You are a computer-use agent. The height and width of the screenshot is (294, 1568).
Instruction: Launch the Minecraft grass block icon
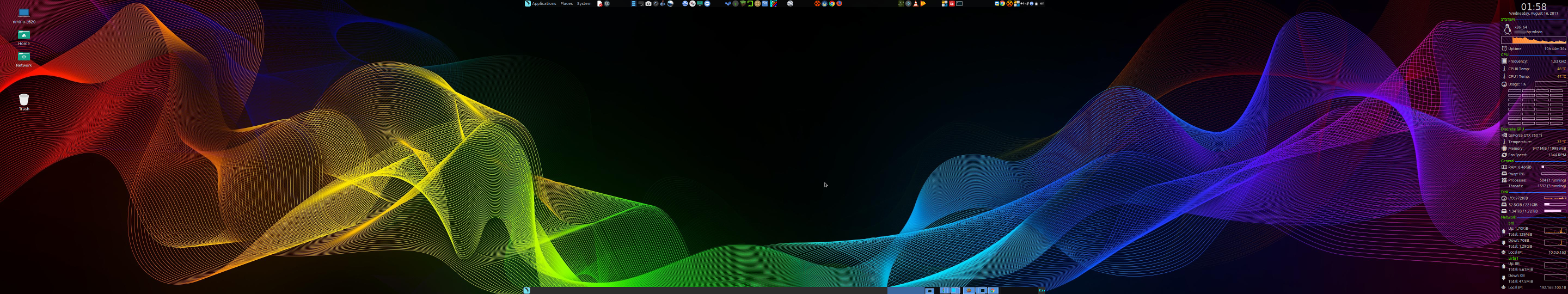(x=743, y=4)
